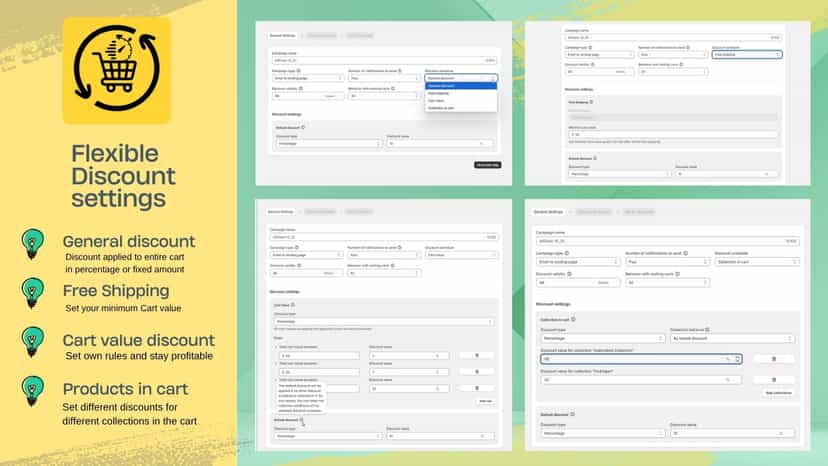Viewport: 828px width, 466px height.
Task: Click the info icon under the mouse cursor near the tooltip
Action: tap(302, 420)
